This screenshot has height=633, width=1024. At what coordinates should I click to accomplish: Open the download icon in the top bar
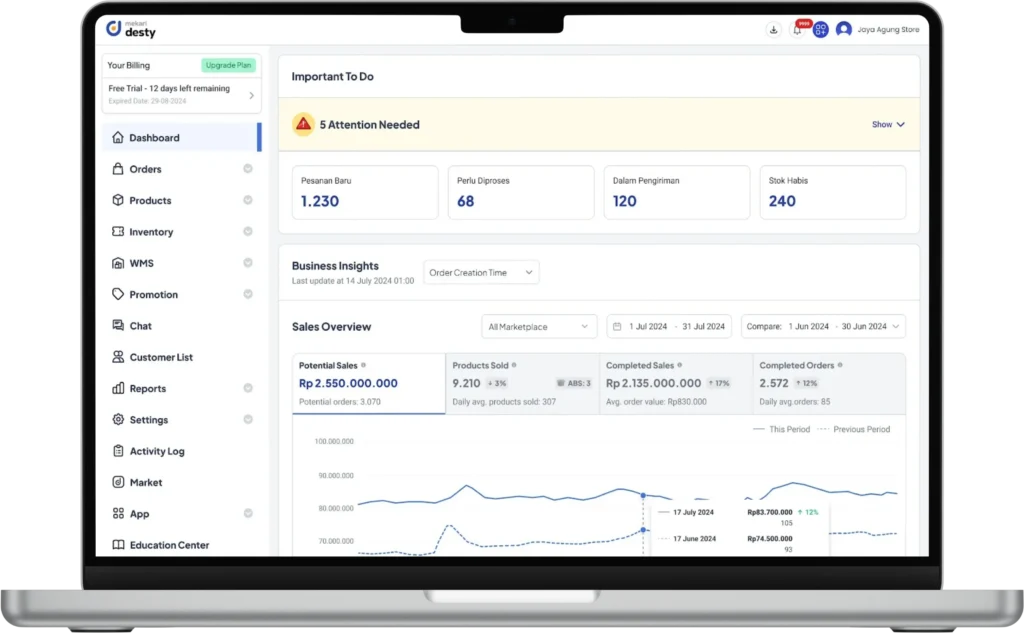point(773,30)
